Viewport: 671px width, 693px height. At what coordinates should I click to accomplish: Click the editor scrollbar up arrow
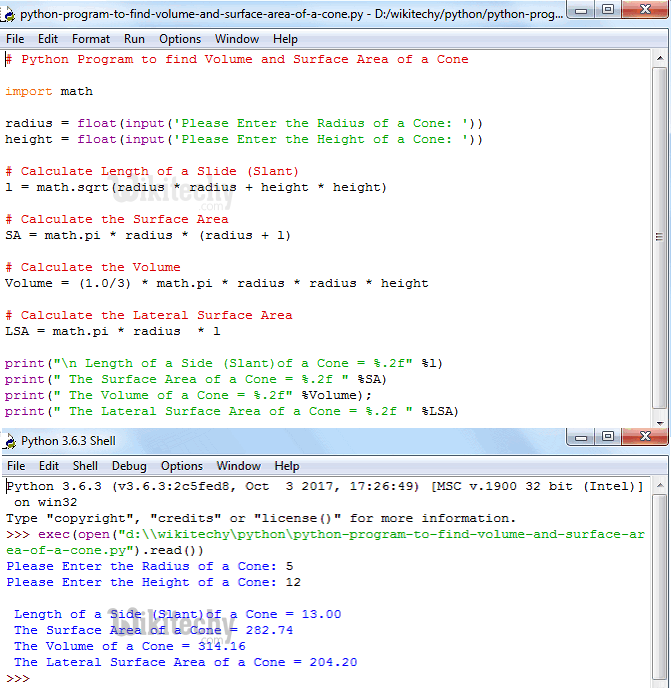pos(660,58)
